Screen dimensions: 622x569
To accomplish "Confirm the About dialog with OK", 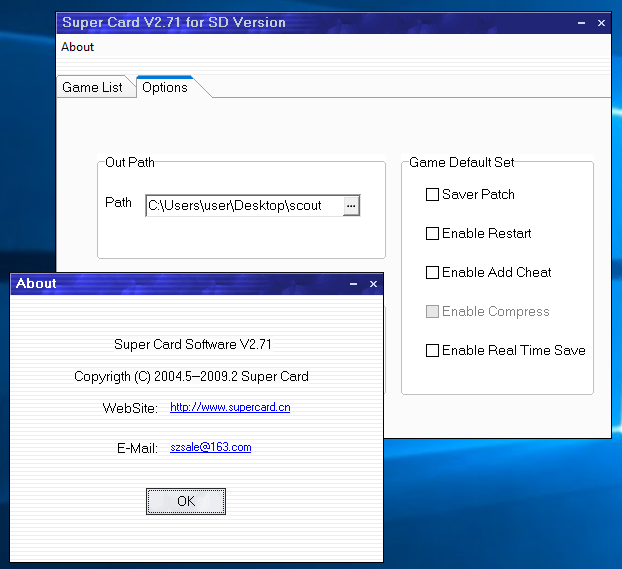I will 186,501.
